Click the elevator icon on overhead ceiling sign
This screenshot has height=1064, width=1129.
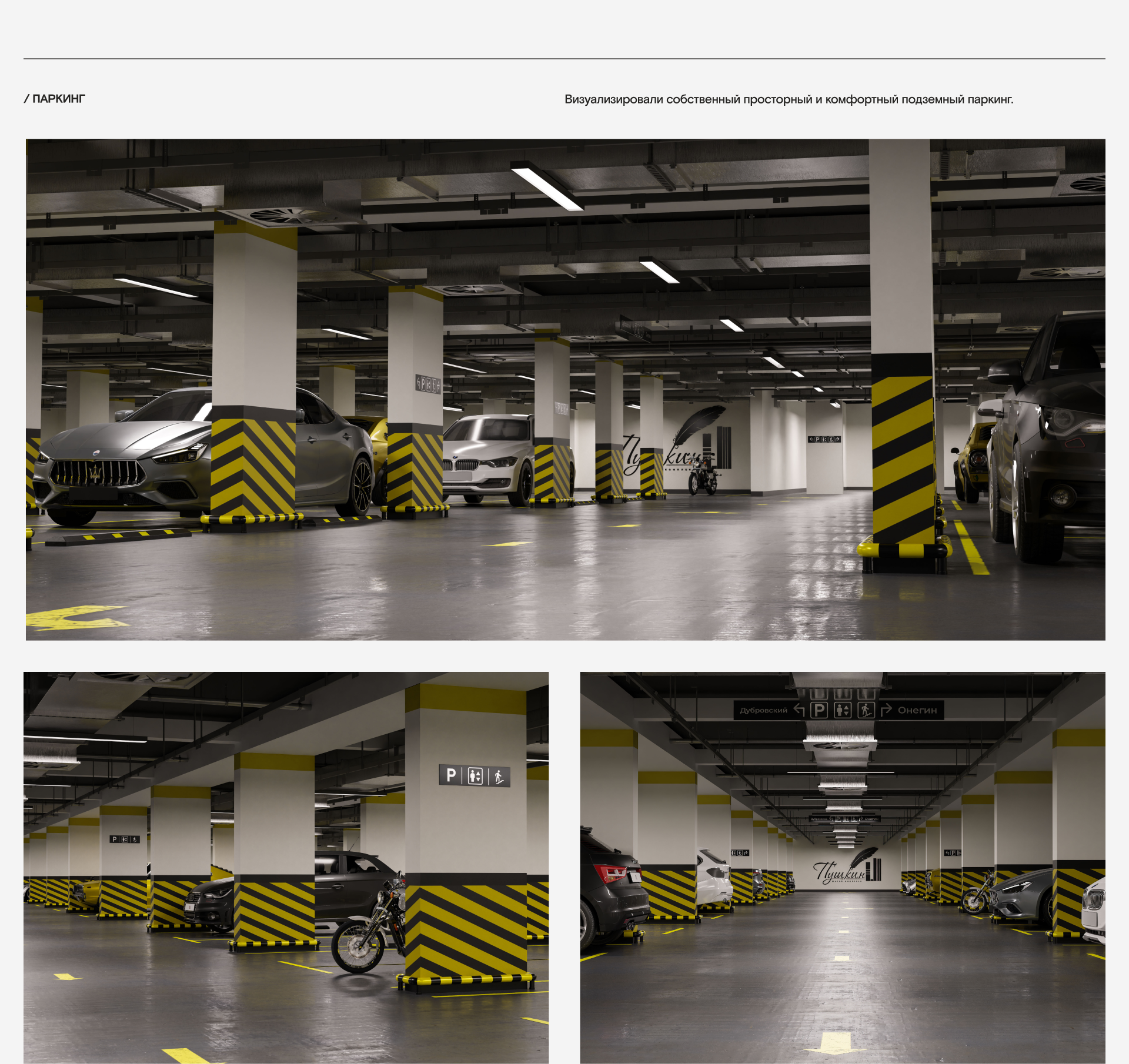click(x=843, y=710)
